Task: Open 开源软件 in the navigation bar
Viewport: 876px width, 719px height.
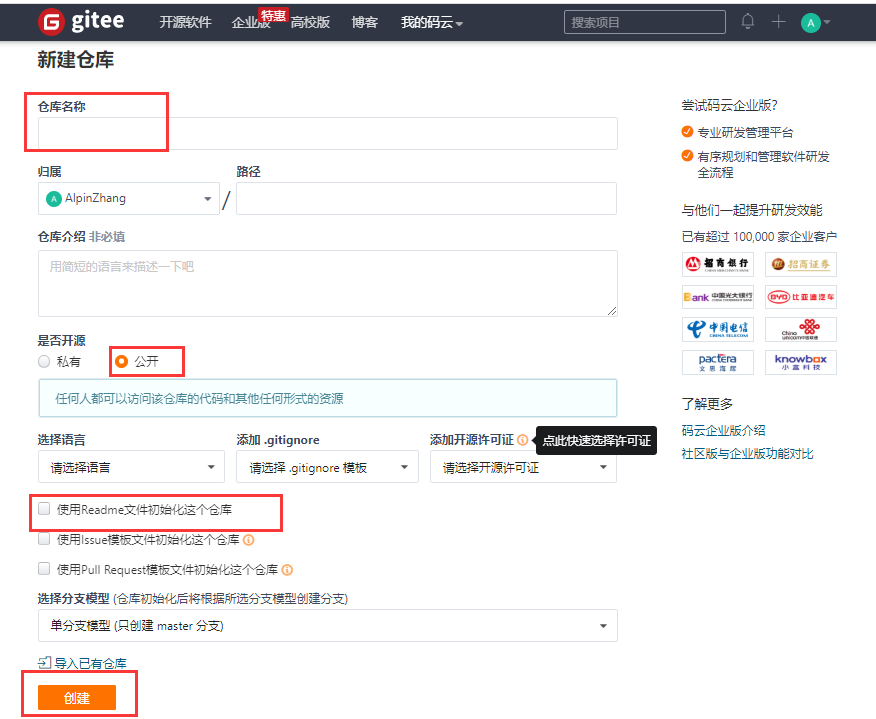Action: pos(185,22)
